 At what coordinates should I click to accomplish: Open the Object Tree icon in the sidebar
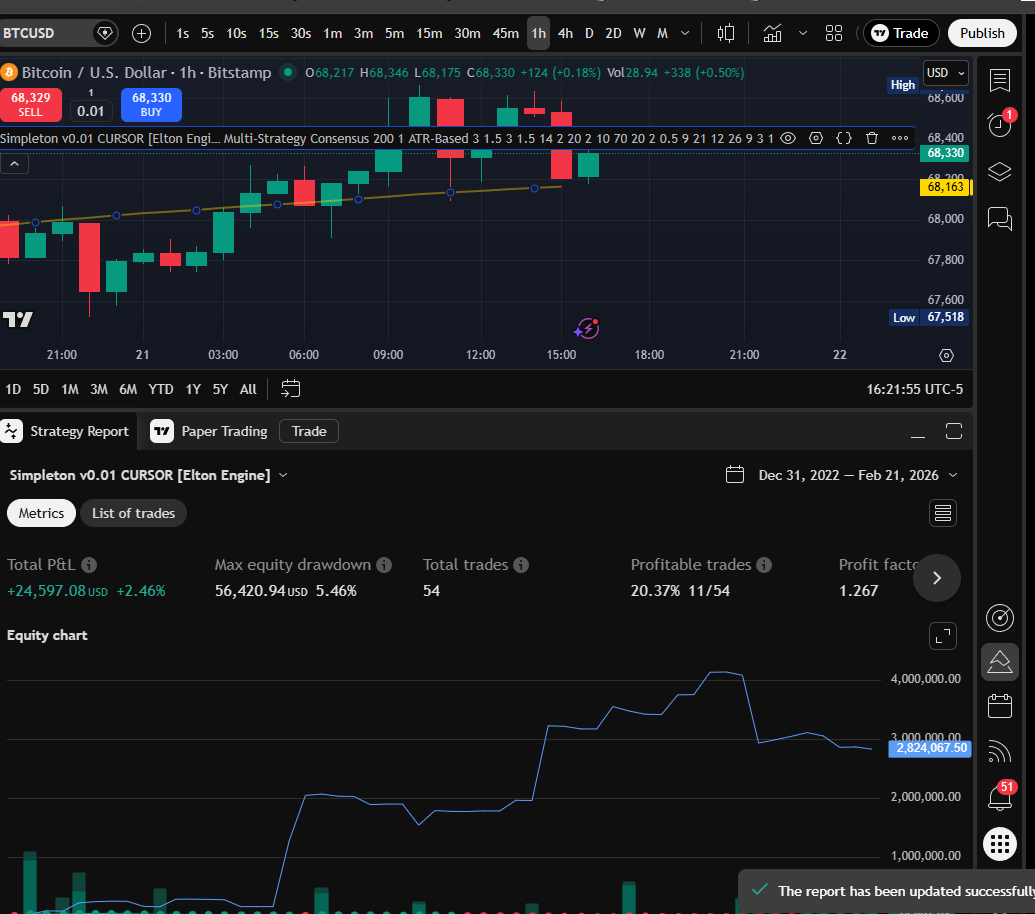(x=999, y=172)
